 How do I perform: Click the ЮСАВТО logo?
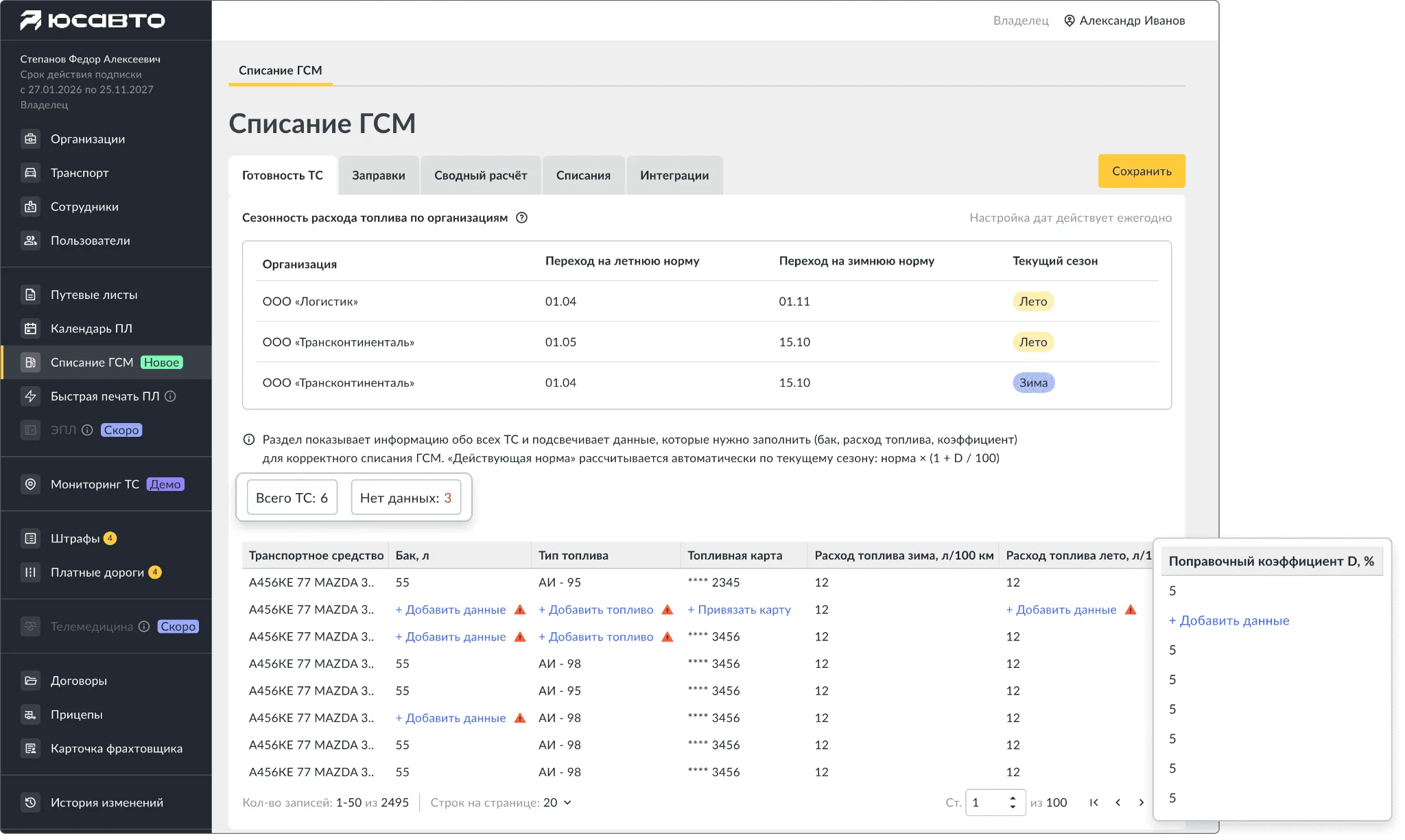point(93,21)
